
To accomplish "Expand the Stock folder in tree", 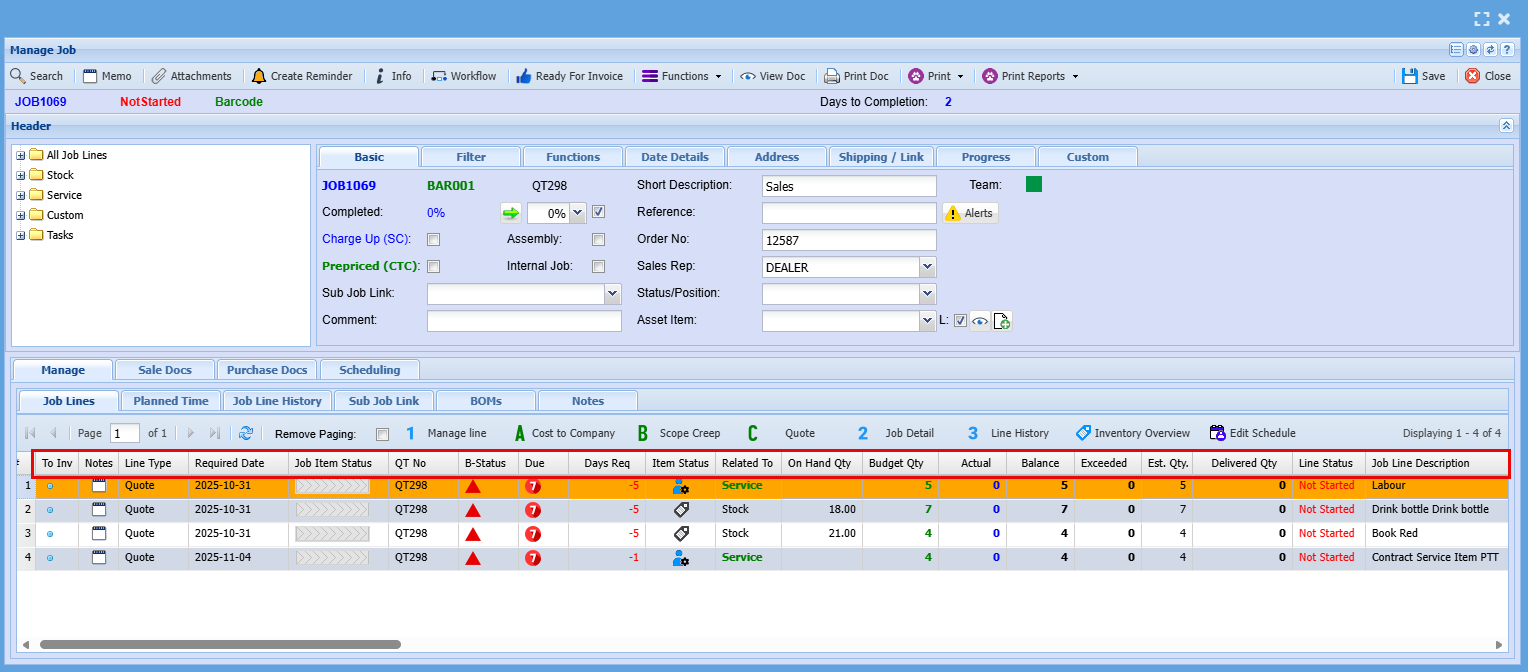I will point(20,176).
